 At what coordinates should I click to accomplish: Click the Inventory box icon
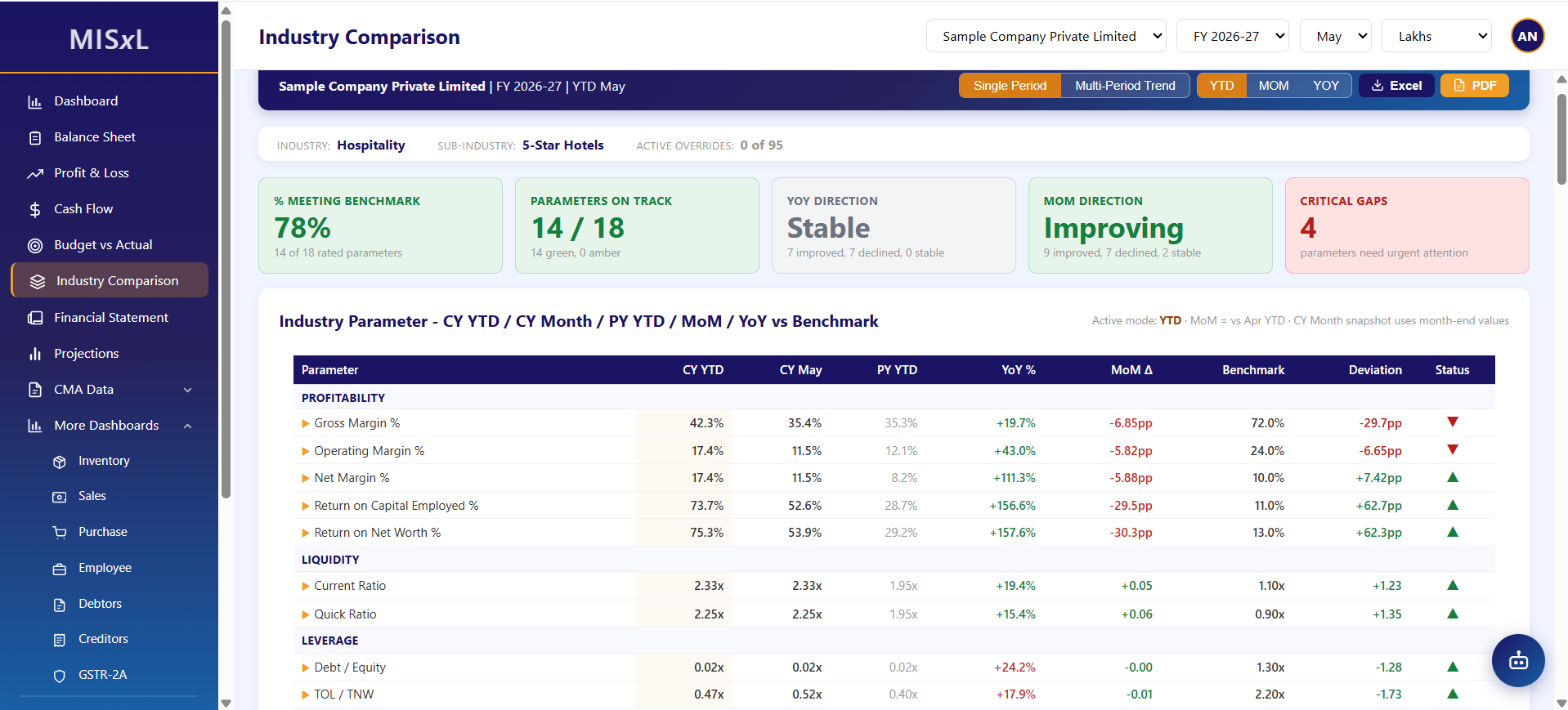[59, 462]
